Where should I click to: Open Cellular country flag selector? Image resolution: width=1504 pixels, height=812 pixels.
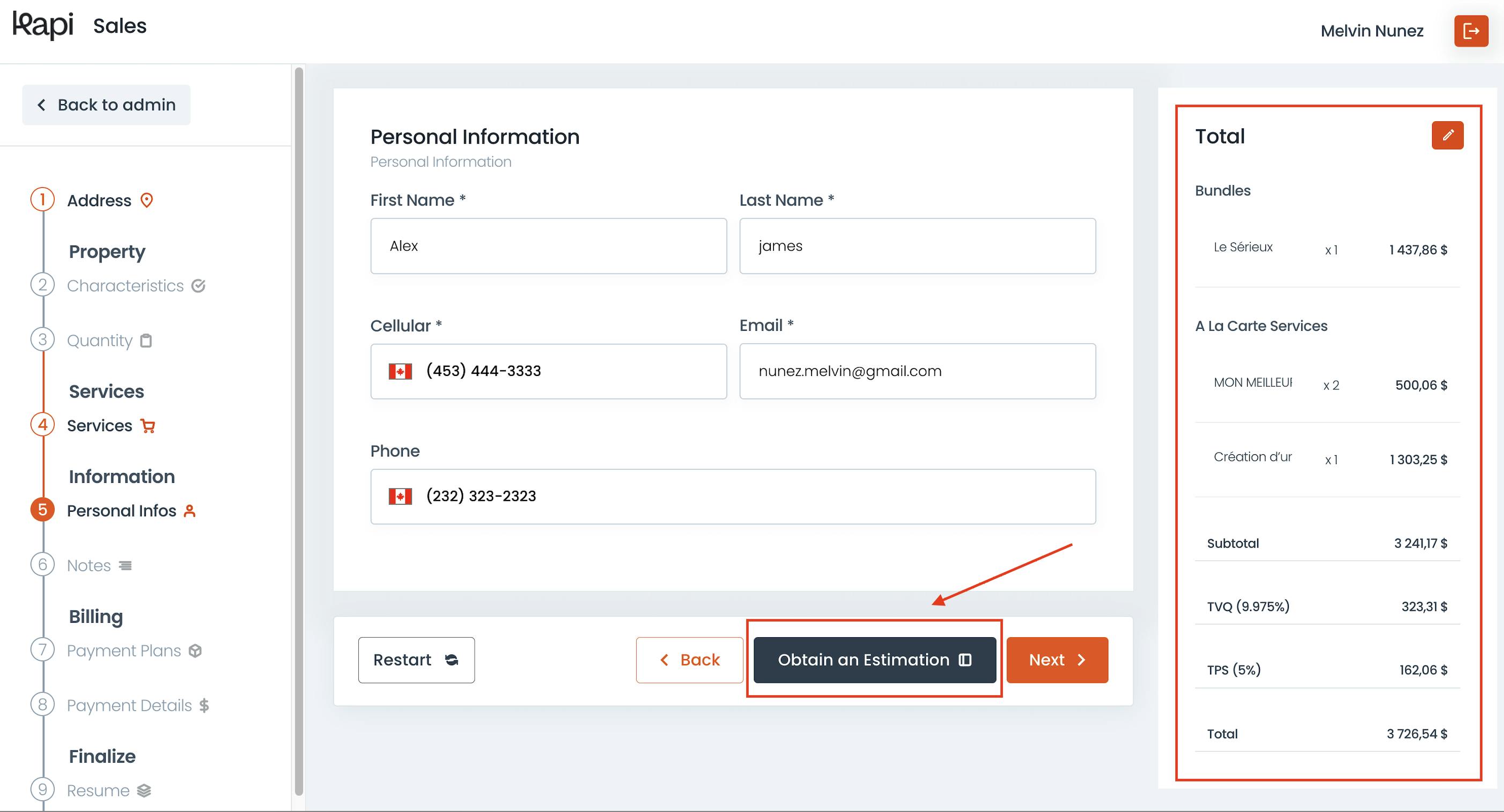[401, 371]
